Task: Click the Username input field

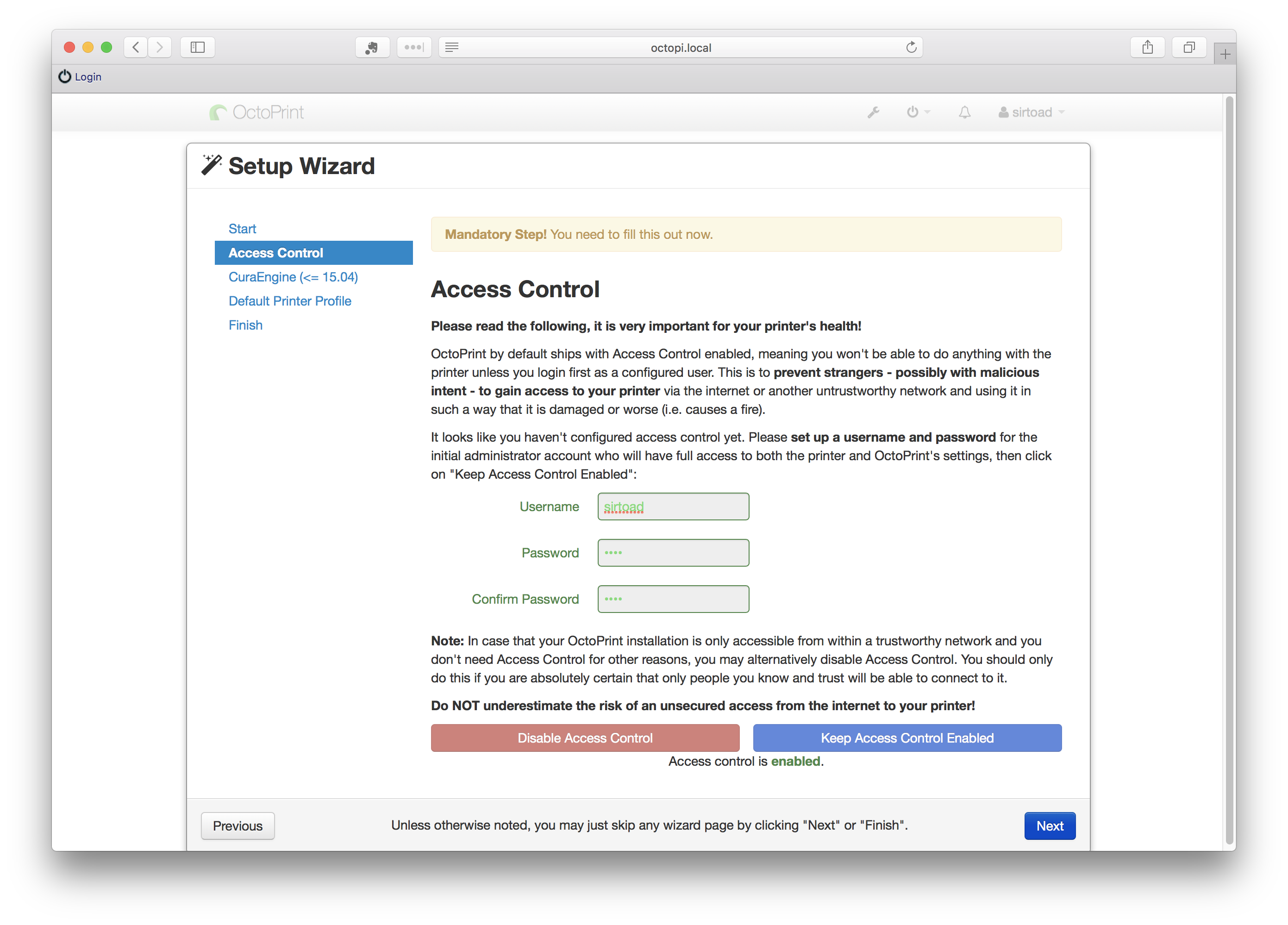Action: (673, 506)
